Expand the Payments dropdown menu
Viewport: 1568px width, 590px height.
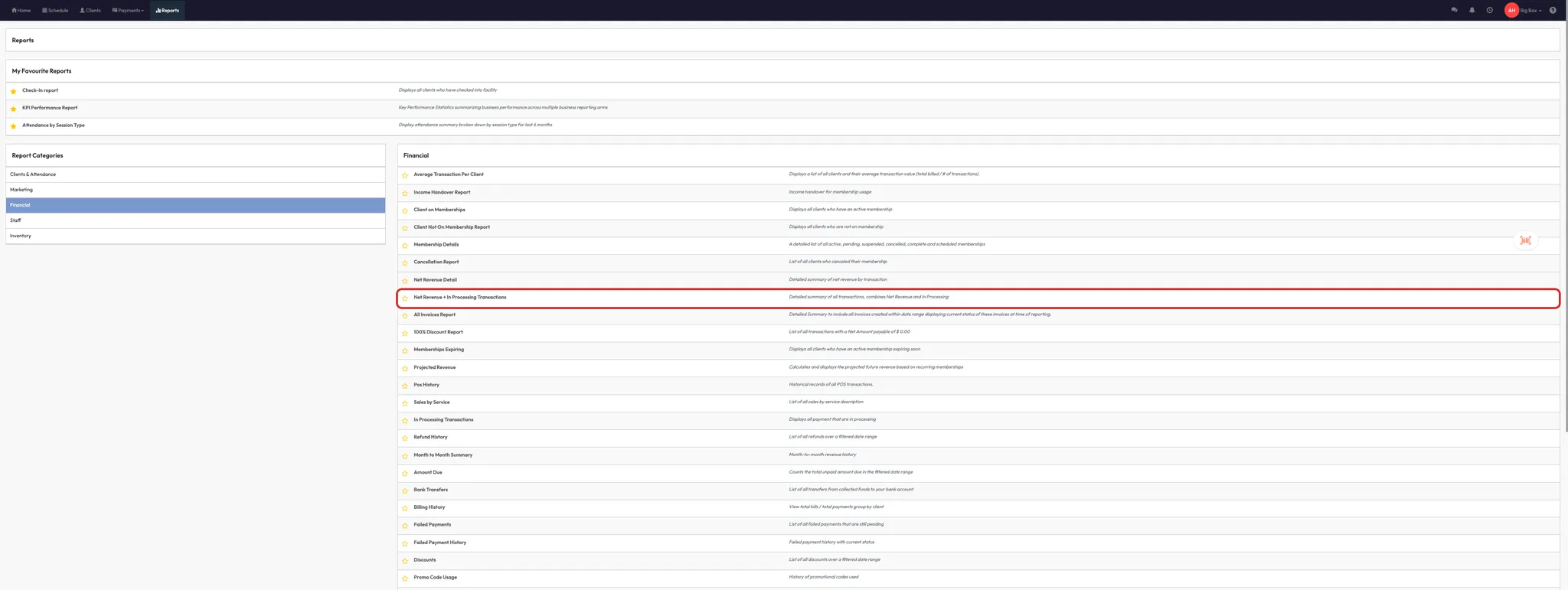click(128, 11)
